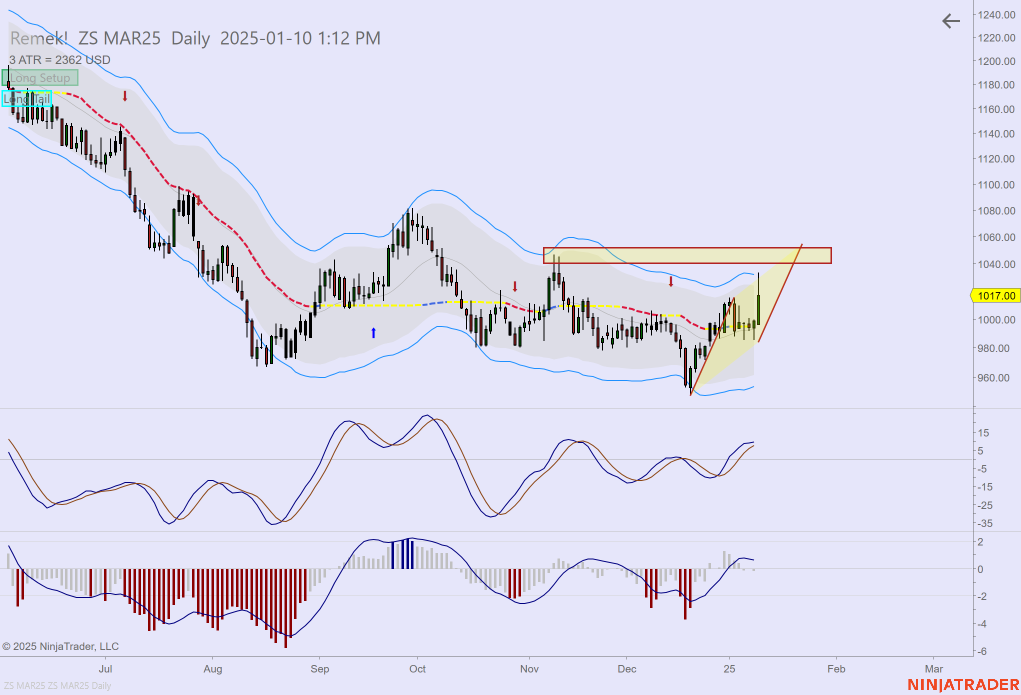This screenshot has width=1021, height=695.
Task: Click the histogram axis value -6
Action: (981, 651)
